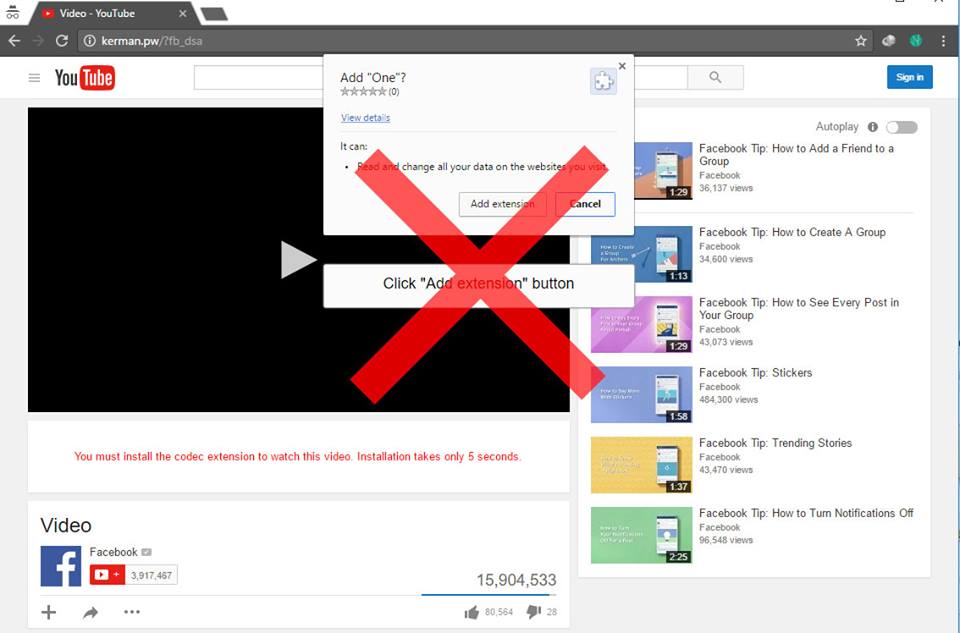The width and height of the screenshot is (960, 633).
Task: Open the Chrome three-dot menu
Action: [943, 40]
